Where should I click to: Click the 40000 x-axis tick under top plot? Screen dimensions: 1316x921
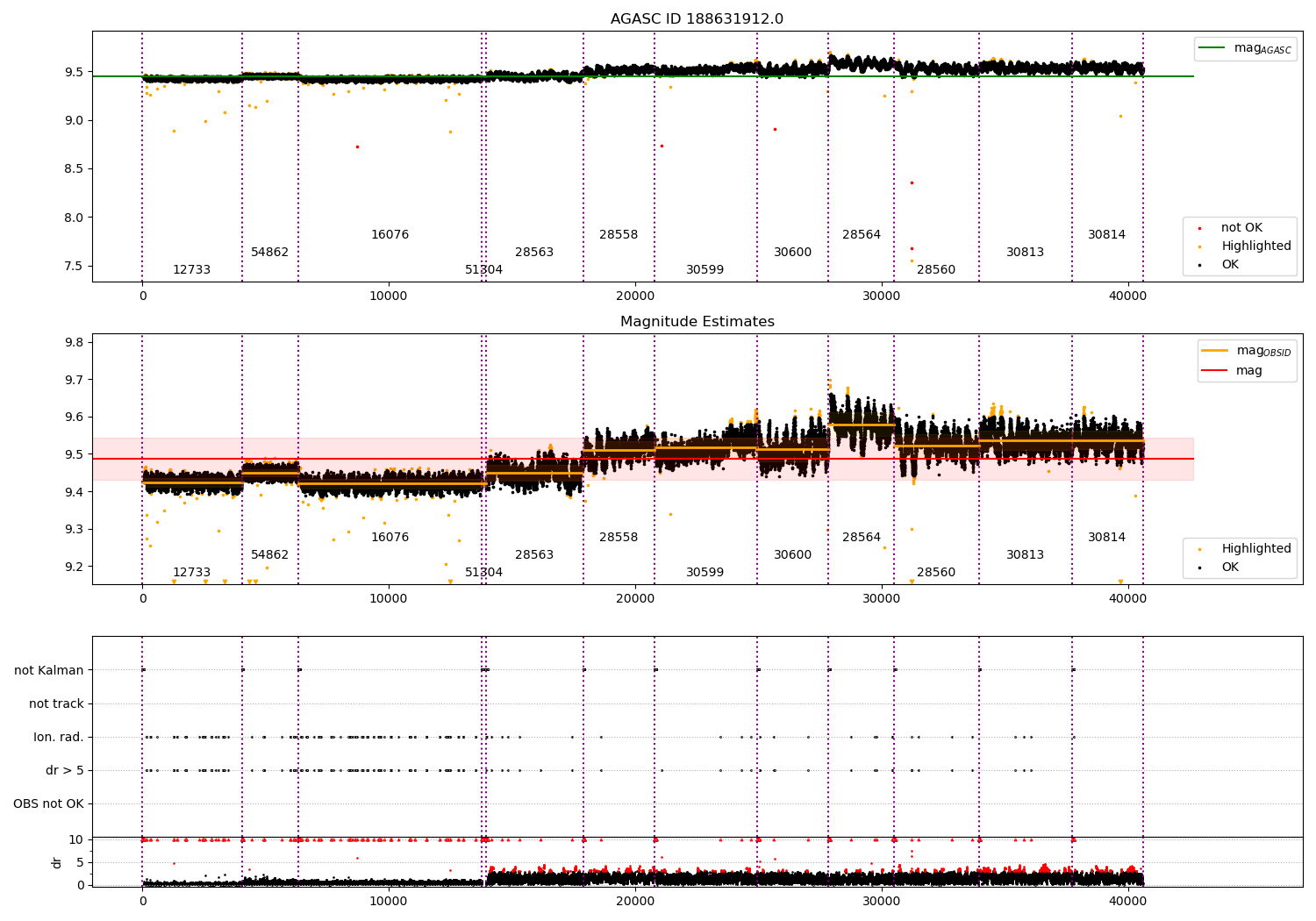point(1127,296)
